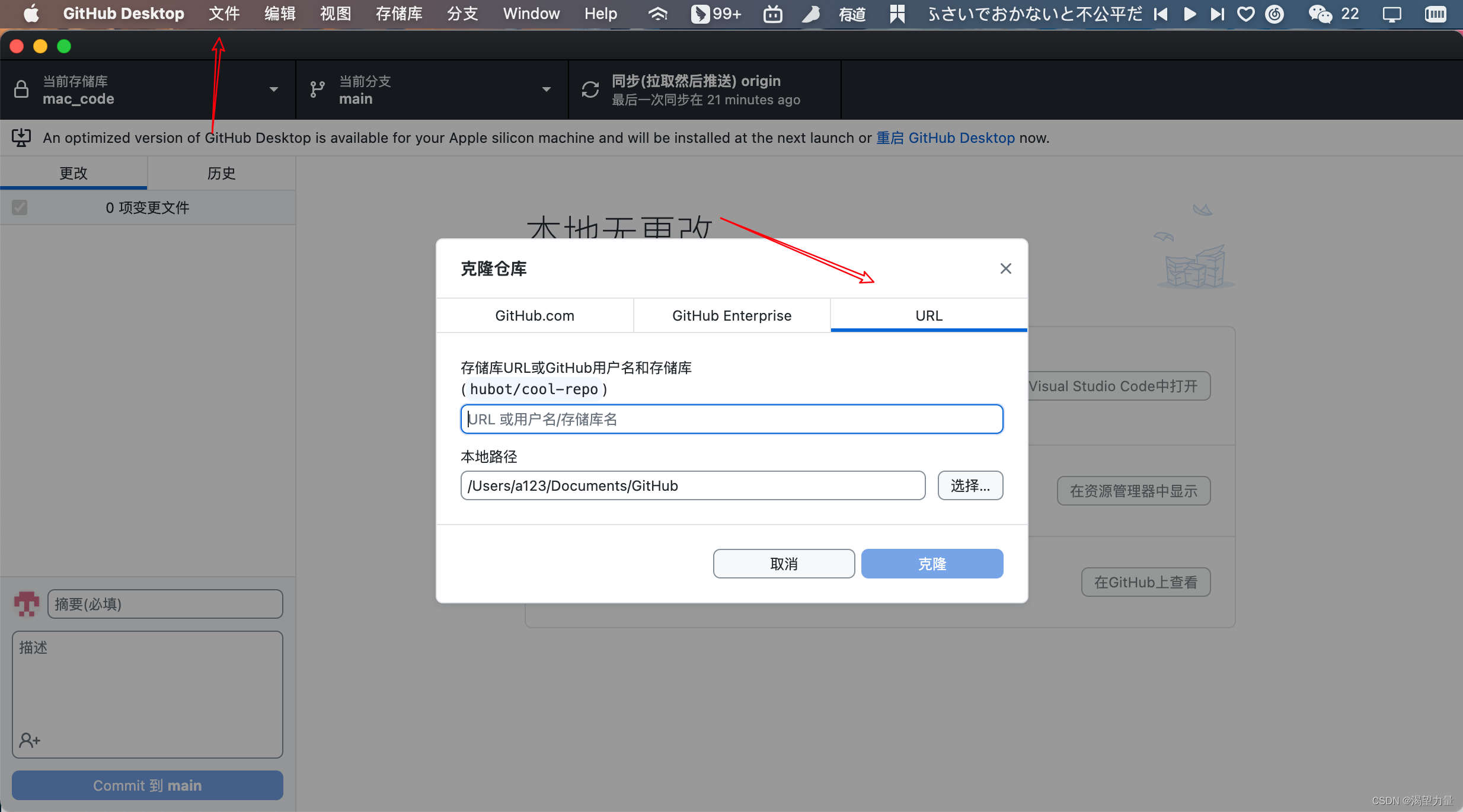Viewport: 1463px width, 812px height.
Task: Click the lock icon beside mac_code repository
Action: pos(21,89)
